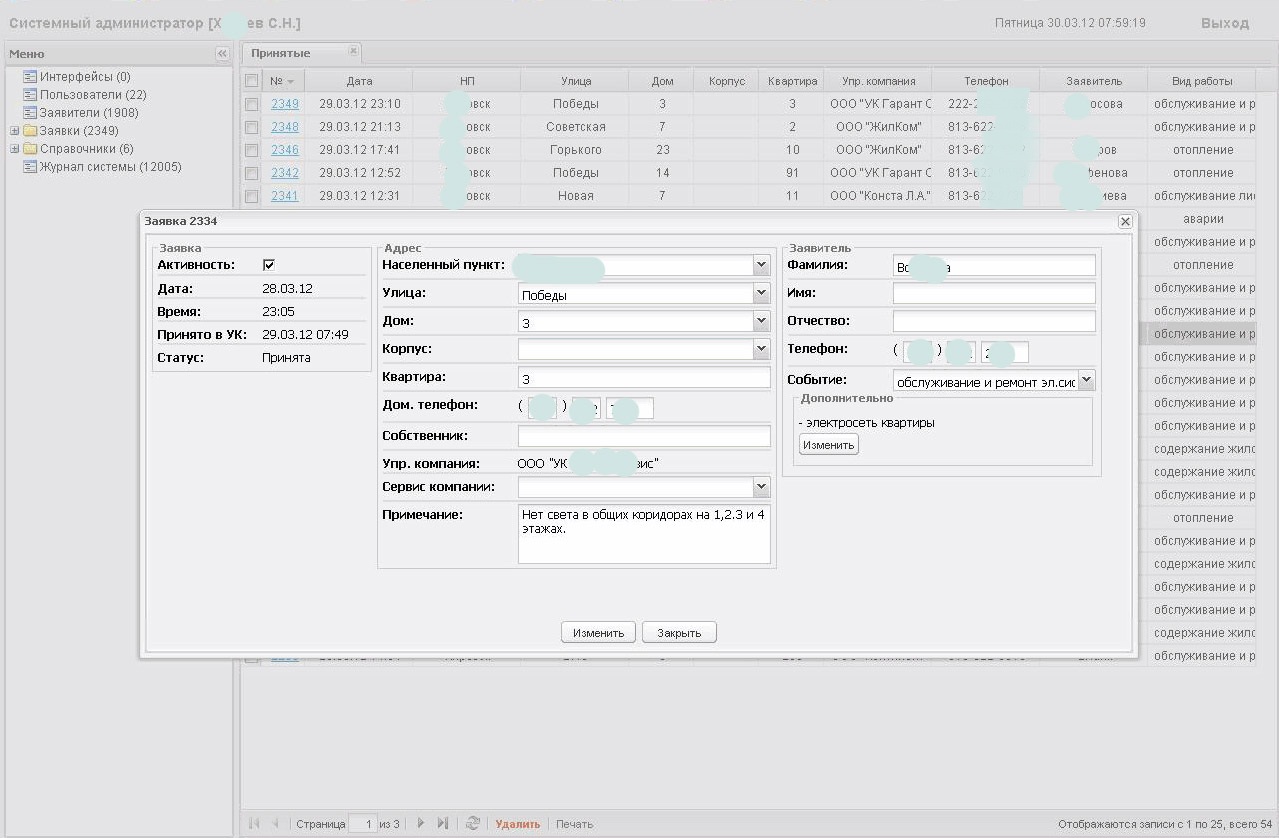
Task: Close the Заявка 2334 dialog
Action: pyautogui.click(x=1125, y=222)
